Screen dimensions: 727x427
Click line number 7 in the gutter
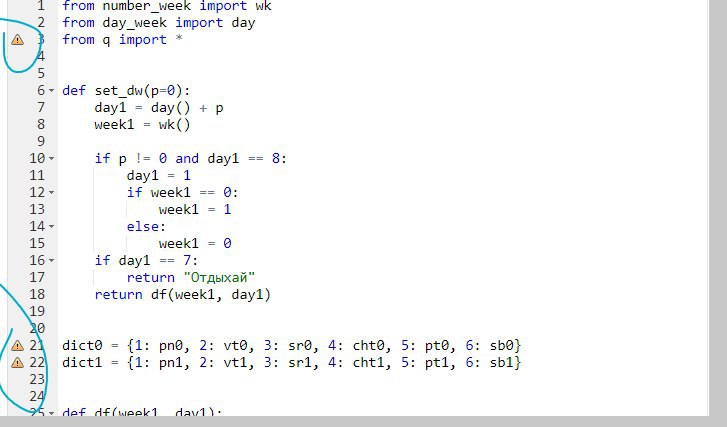41,108
